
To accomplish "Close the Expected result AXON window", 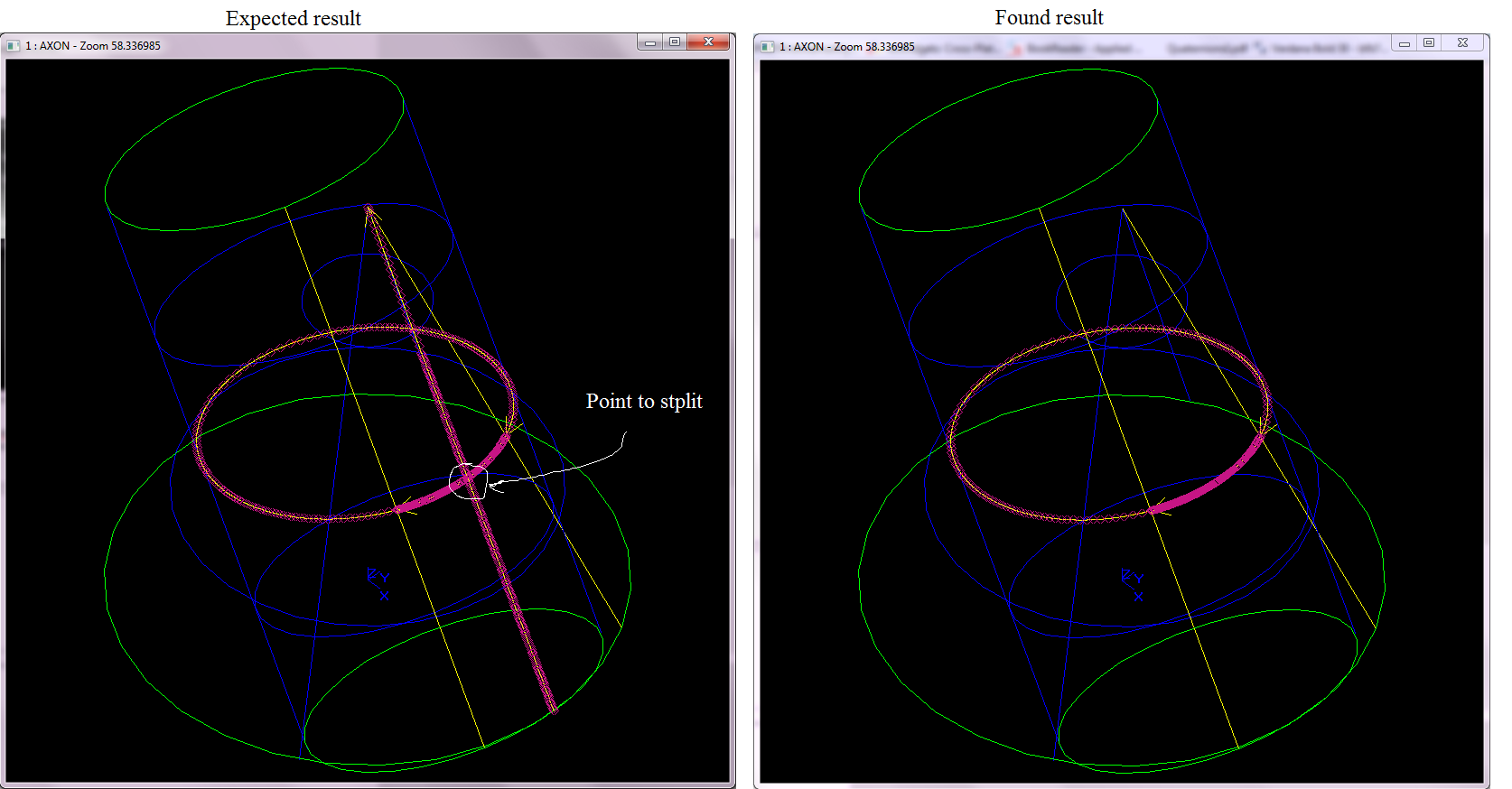I will 709,42.
